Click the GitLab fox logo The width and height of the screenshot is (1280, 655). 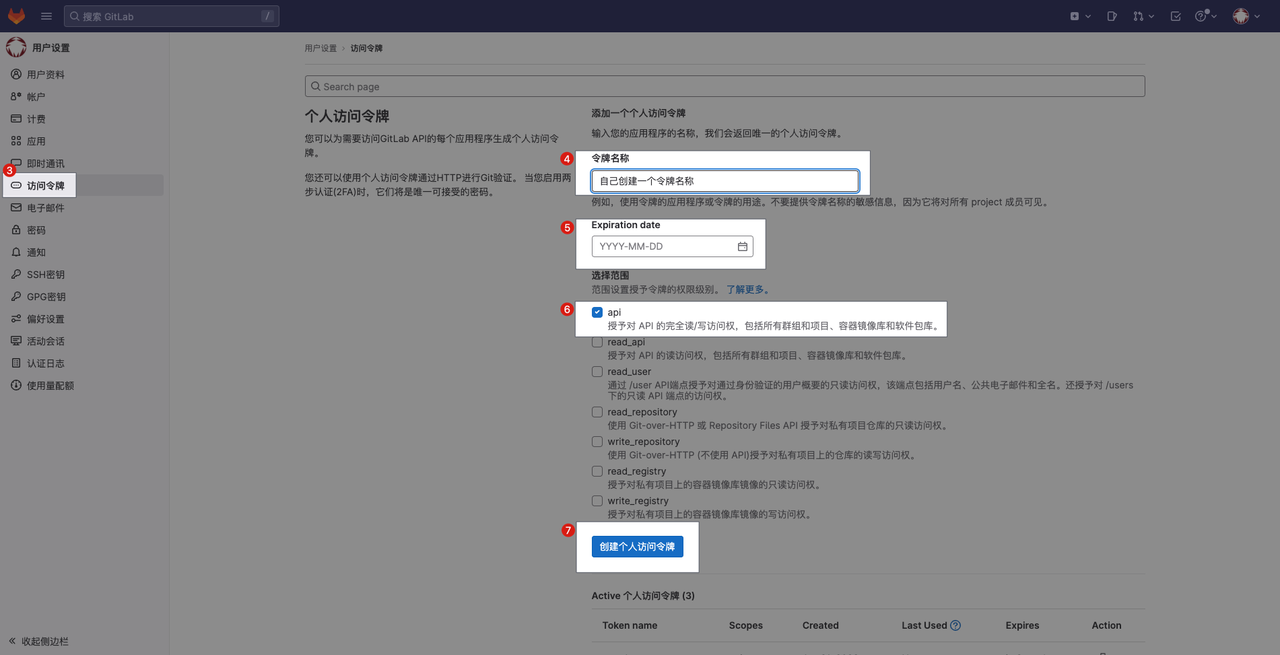click(x=18, y=16)
